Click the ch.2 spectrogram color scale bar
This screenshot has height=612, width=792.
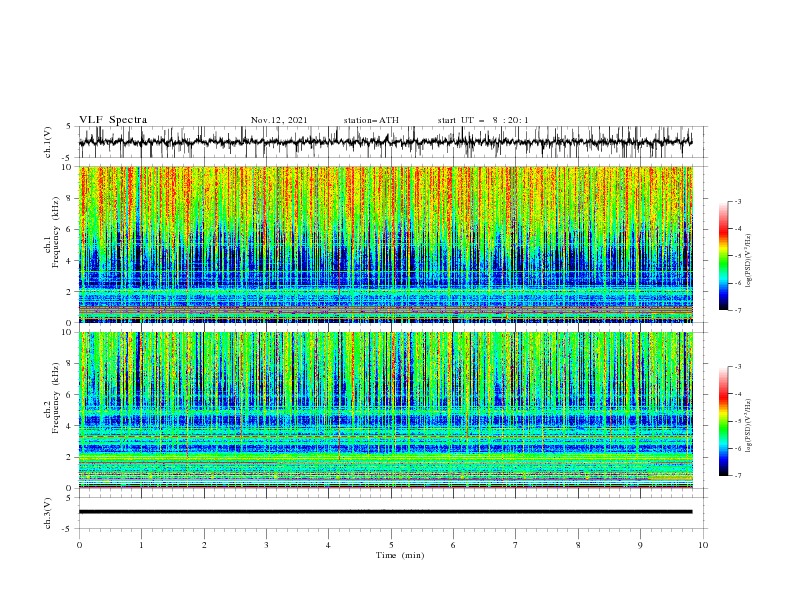tap(724, 421)
